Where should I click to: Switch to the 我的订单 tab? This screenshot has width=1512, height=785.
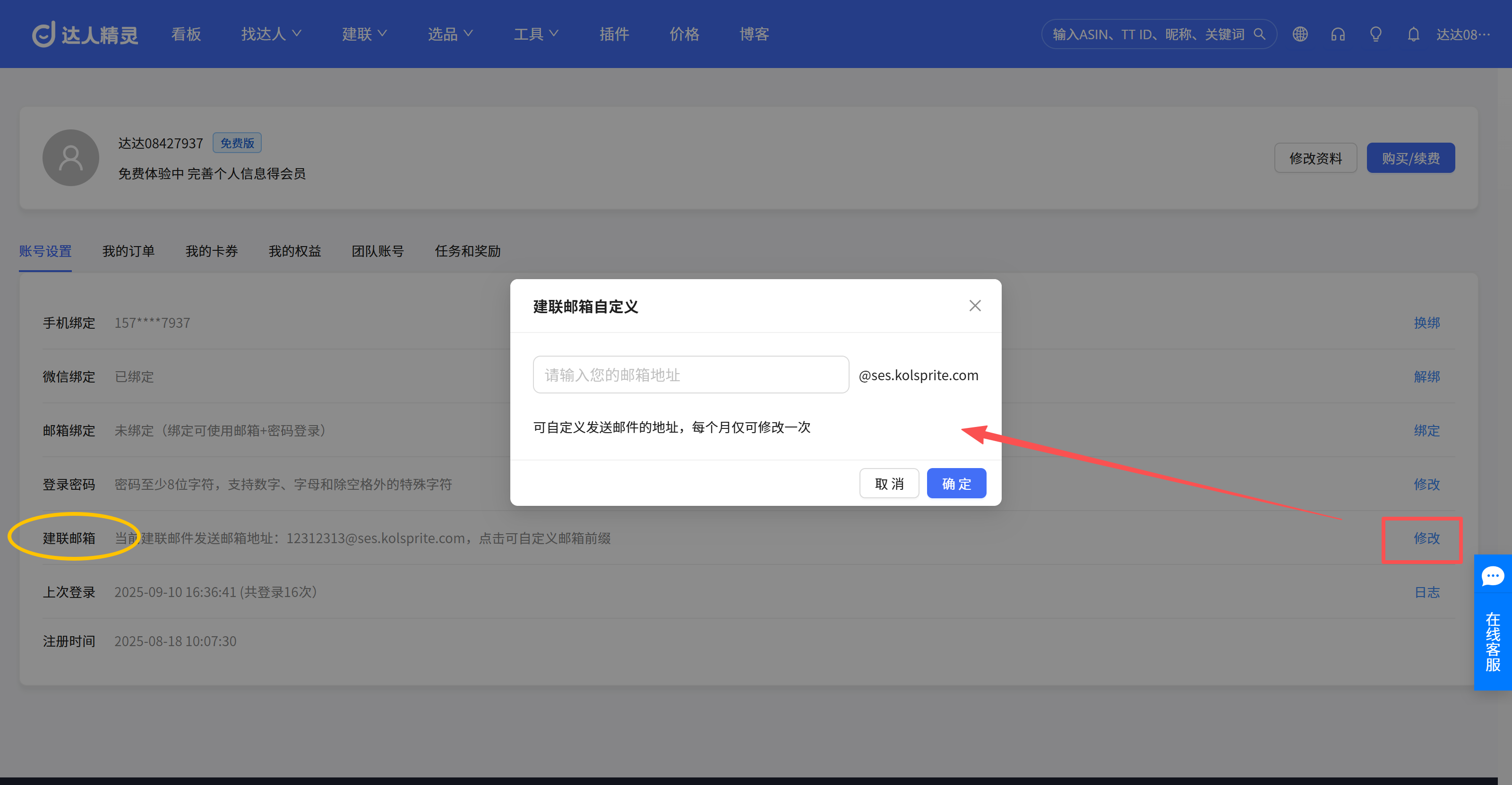point(129,251)
